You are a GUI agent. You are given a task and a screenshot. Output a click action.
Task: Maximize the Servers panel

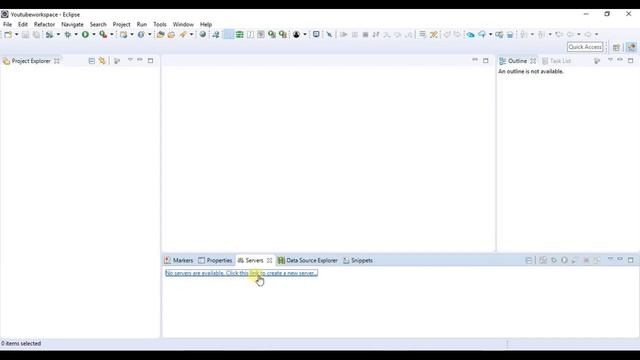pos(631,260)
